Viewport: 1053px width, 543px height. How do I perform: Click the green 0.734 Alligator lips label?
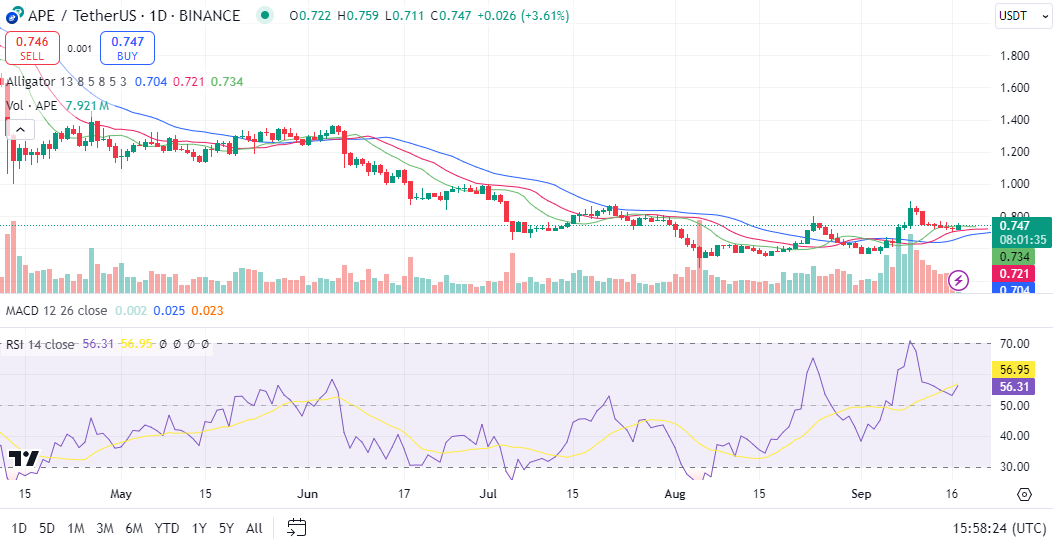tap(1013, 256)
